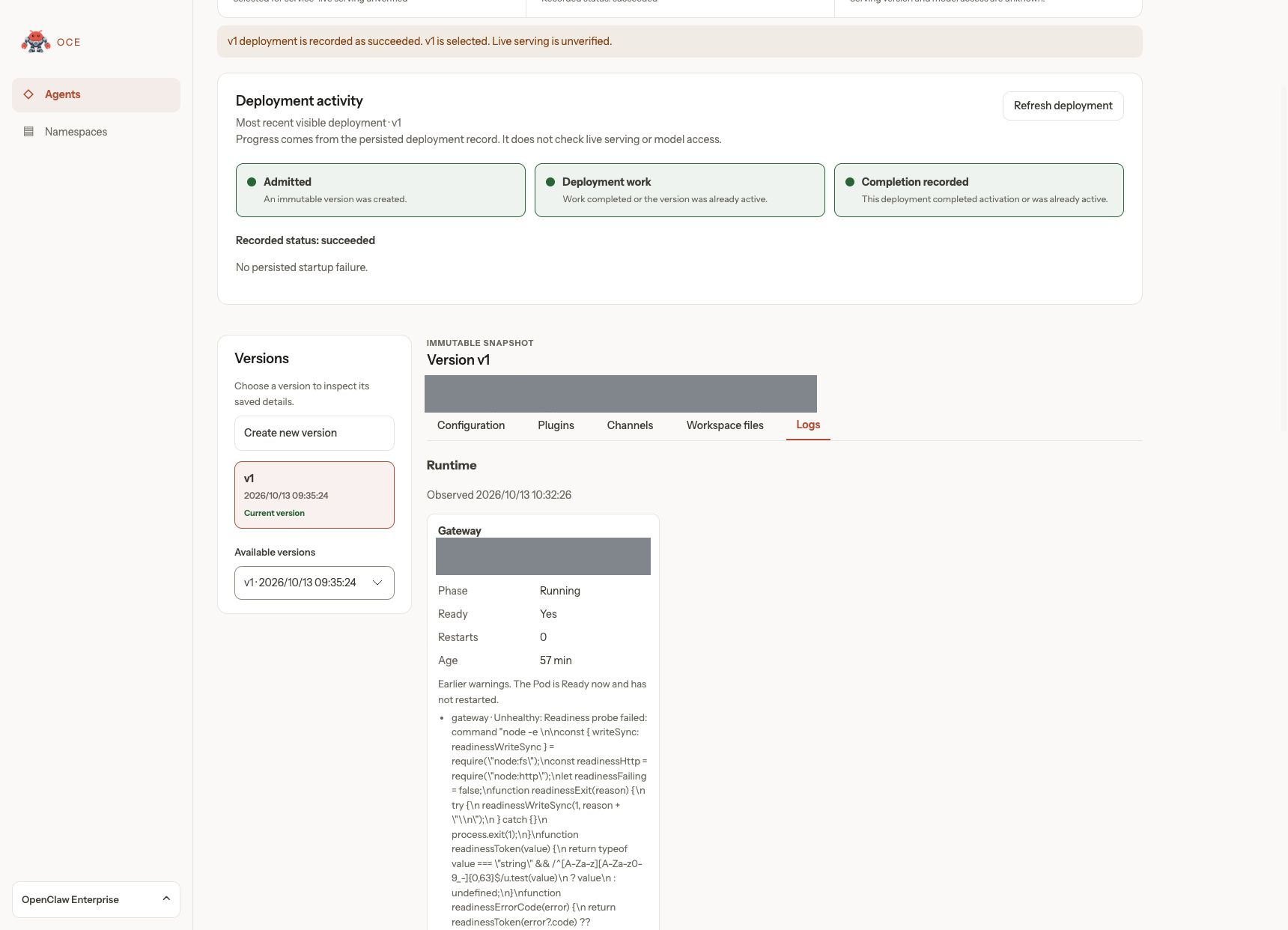Switch to the Configuration tab
This screenshot has width=1288, height=930.
pyautogui.click(x=471, y=425)
